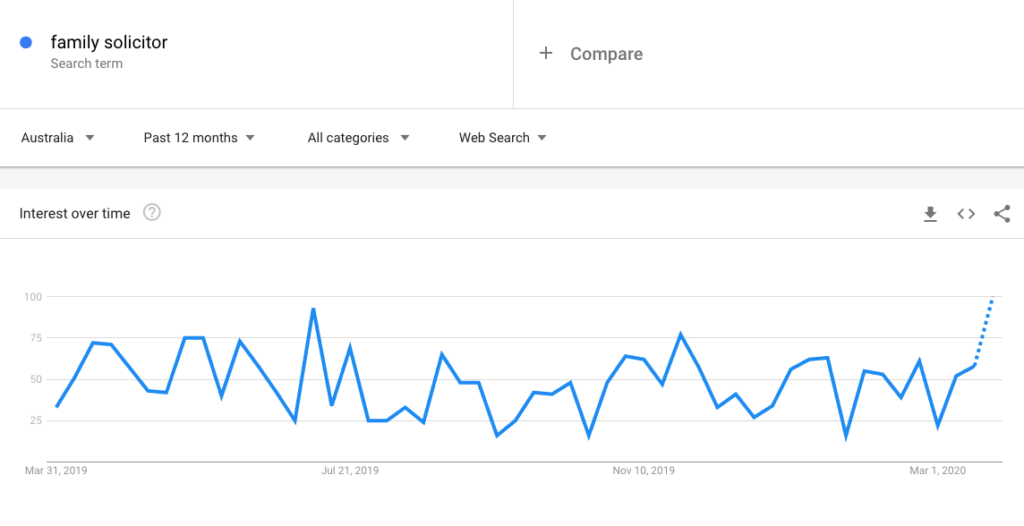Download the interest over time data
The image size is (1024, 526).
(930, 214)
